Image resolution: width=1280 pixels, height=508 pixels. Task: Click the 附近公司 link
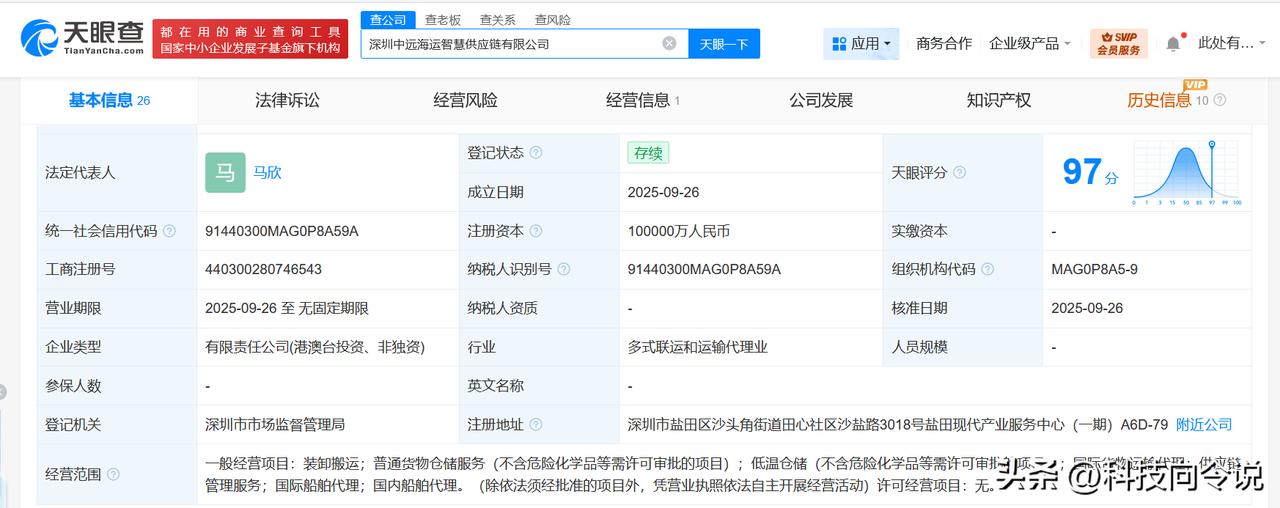click(1204, 424)
